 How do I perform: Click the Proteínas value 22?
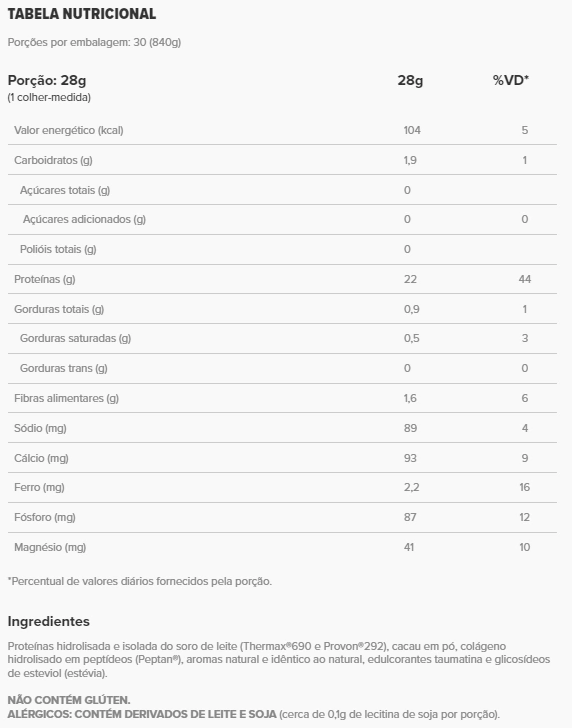pyautogui.click(x=410, y=279)
